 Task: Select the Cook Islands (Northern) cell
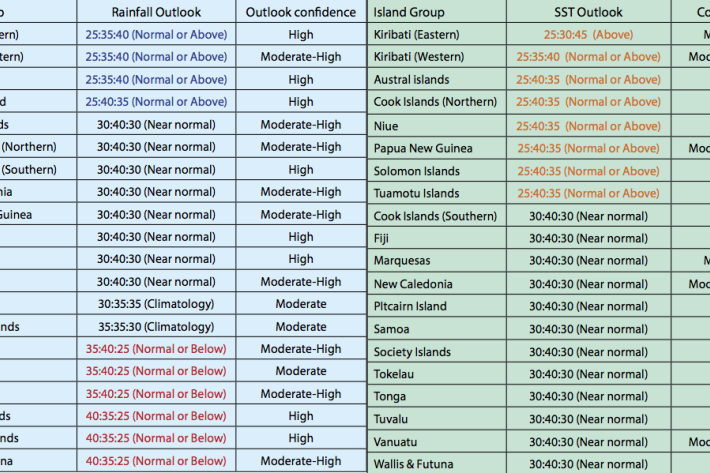(435, 102)
